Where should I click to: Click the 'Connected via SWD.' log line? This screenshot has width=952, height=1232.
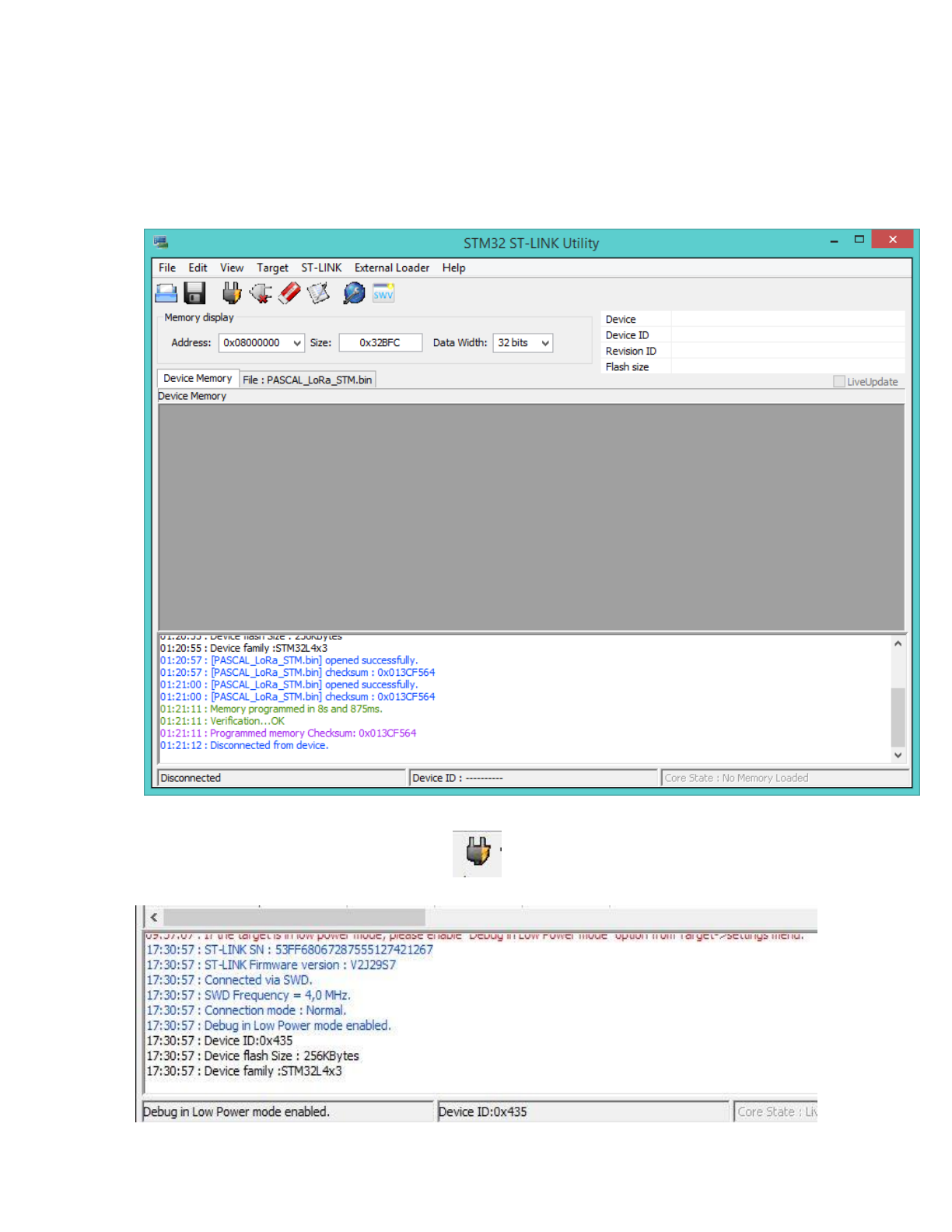[229, 980]
